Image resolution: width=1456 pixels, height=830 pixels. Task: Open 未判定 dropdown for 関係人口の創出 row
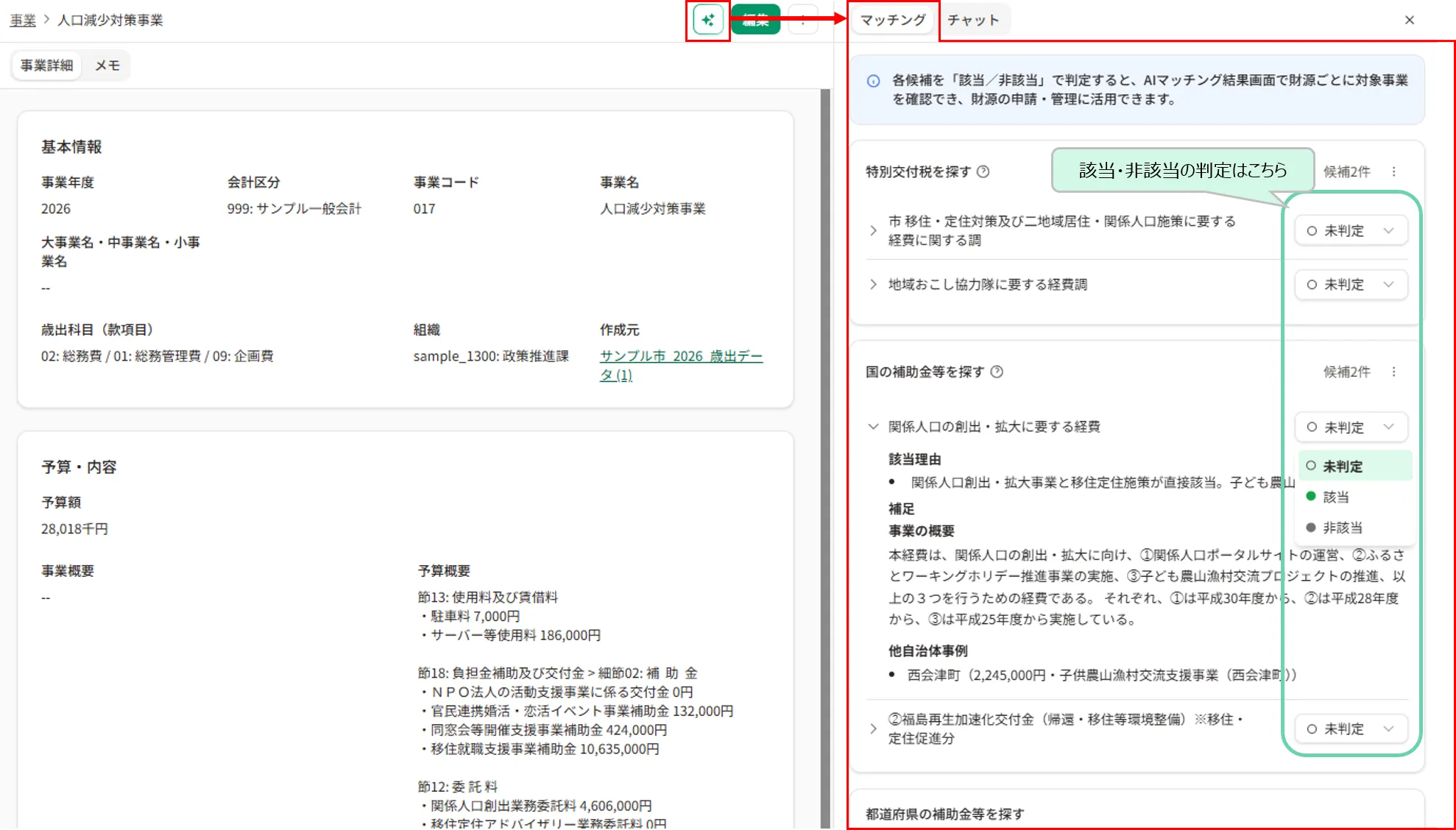pos(1351,427)
